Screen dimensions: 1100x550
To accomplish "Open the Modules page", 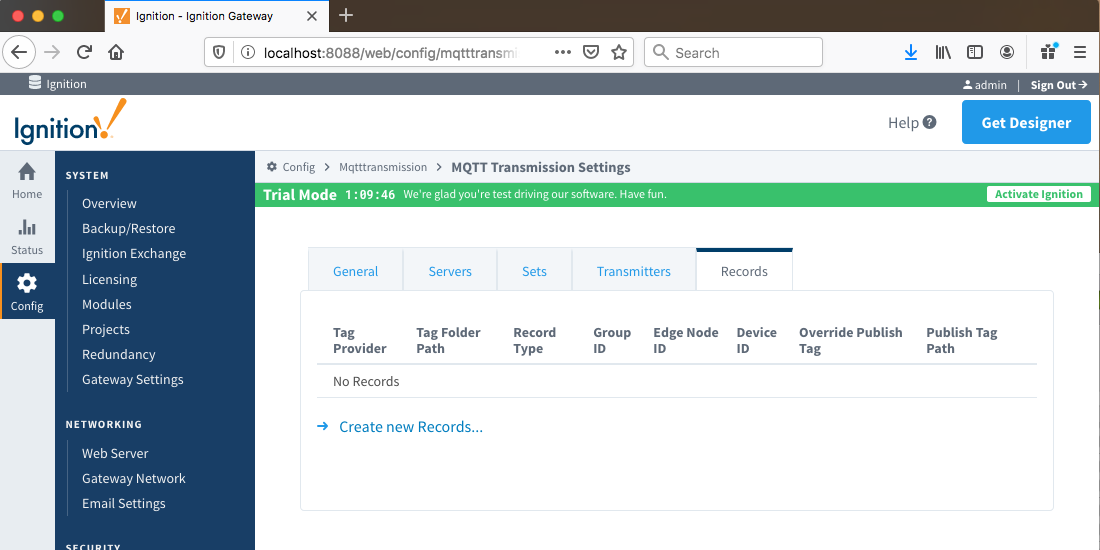I will click(x=107, y=304).
